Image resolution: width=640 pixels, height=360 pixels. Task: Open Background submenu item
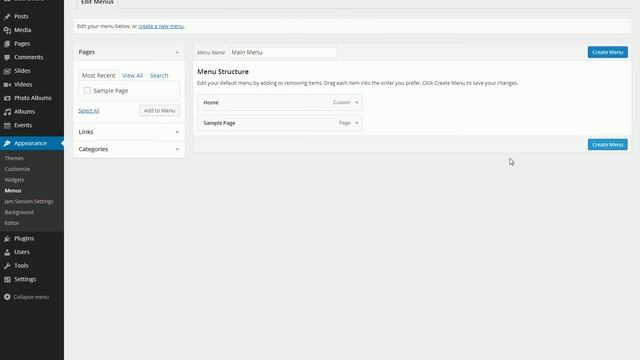tap(19, 212)
